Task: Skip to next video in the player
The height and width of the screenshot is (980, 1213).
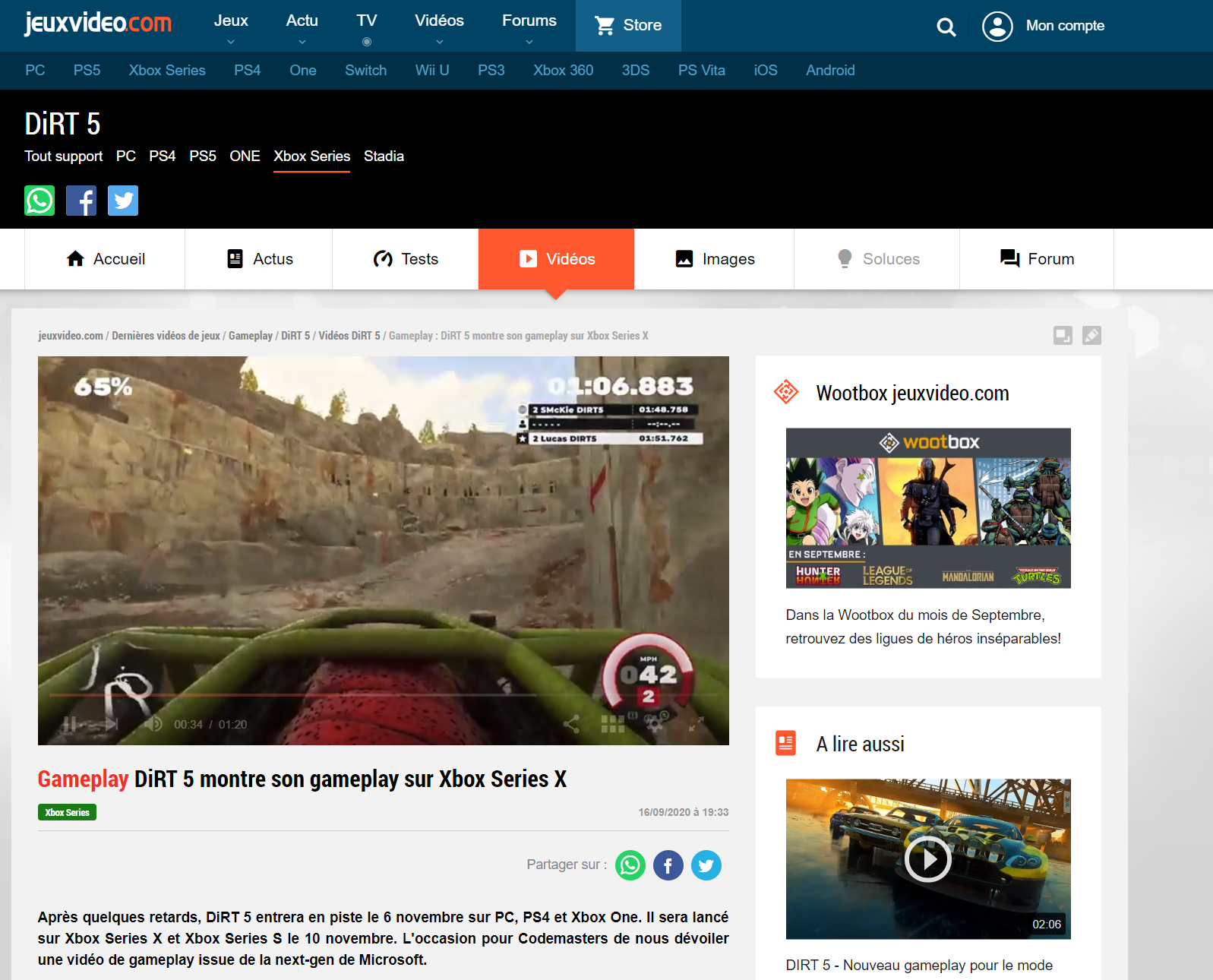Action: (112, 724)
